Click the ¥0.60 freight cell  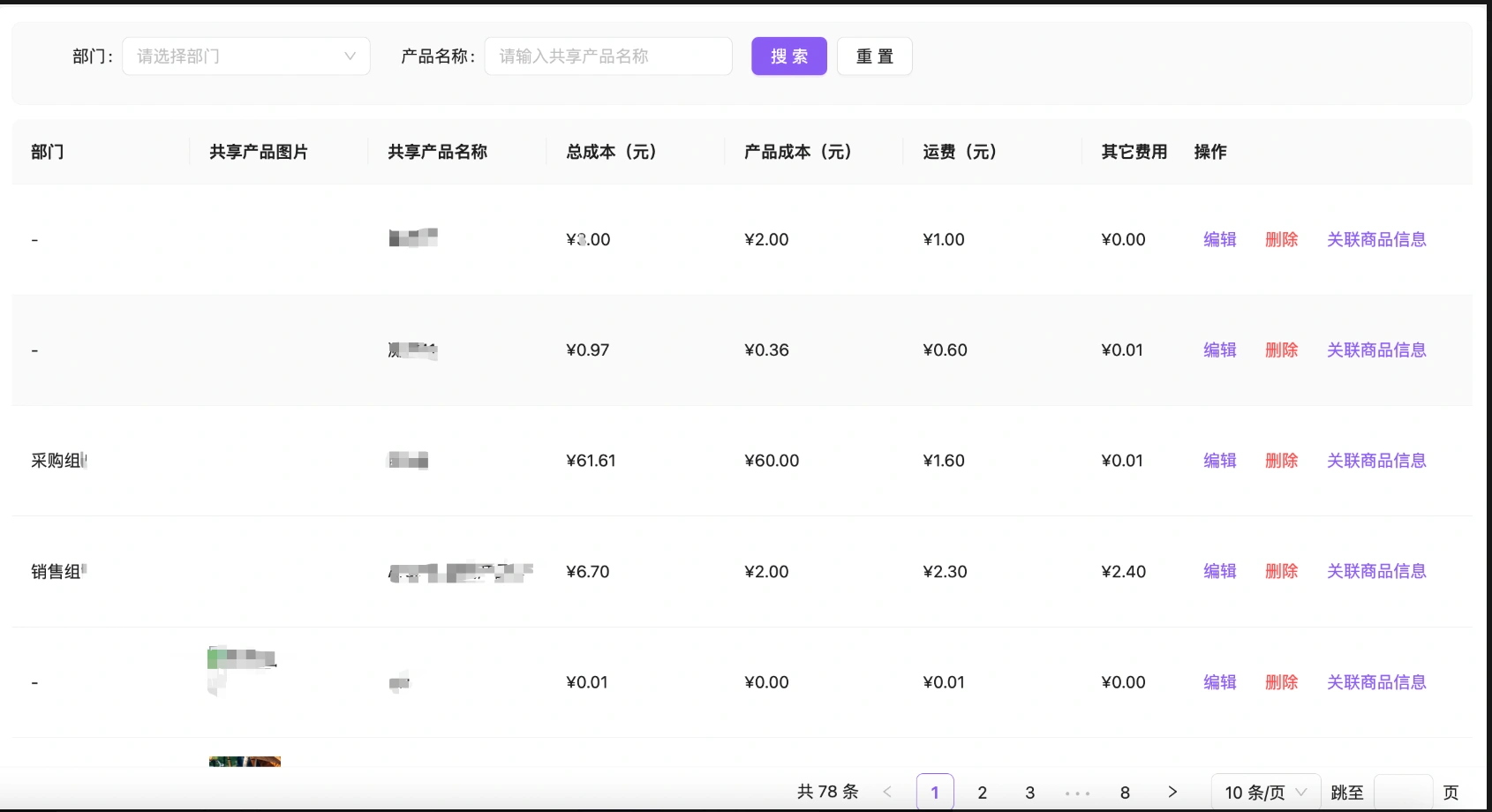click(x=945, y=350)
